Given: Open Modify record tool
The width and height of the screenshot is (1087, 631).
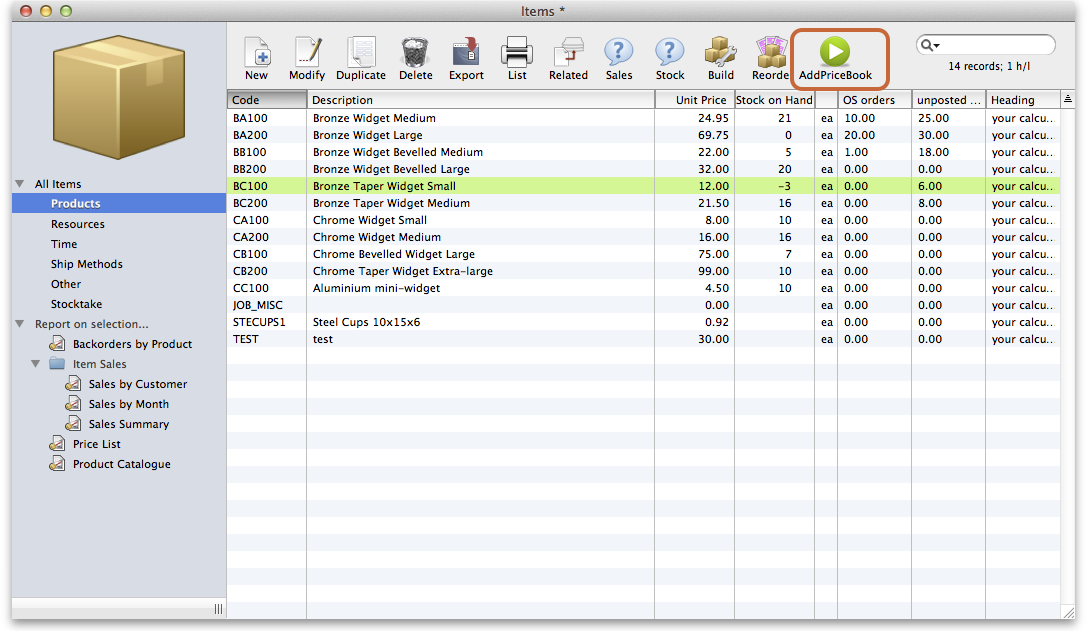Looking at the screenshot, I should point(307,59).
